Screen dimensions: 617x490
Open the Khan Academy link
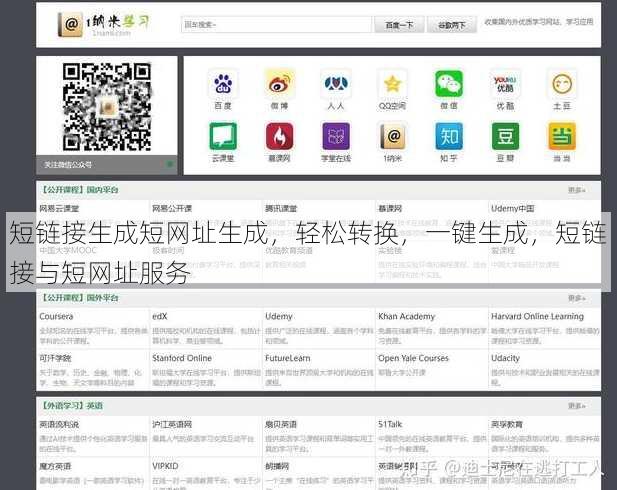coord(406,316)
